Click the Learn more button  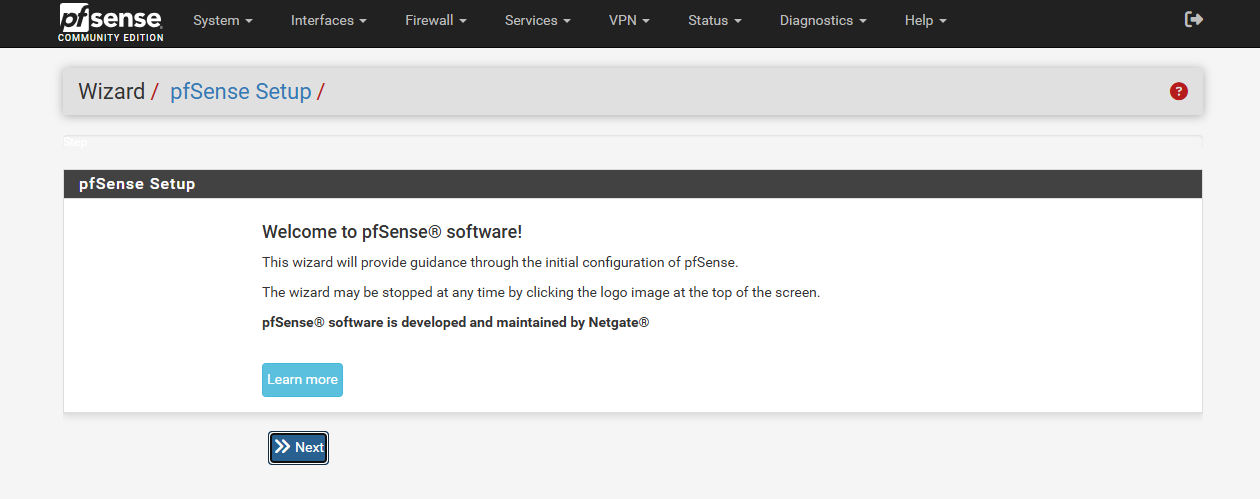pyautogui.click(x=302, y=380)
